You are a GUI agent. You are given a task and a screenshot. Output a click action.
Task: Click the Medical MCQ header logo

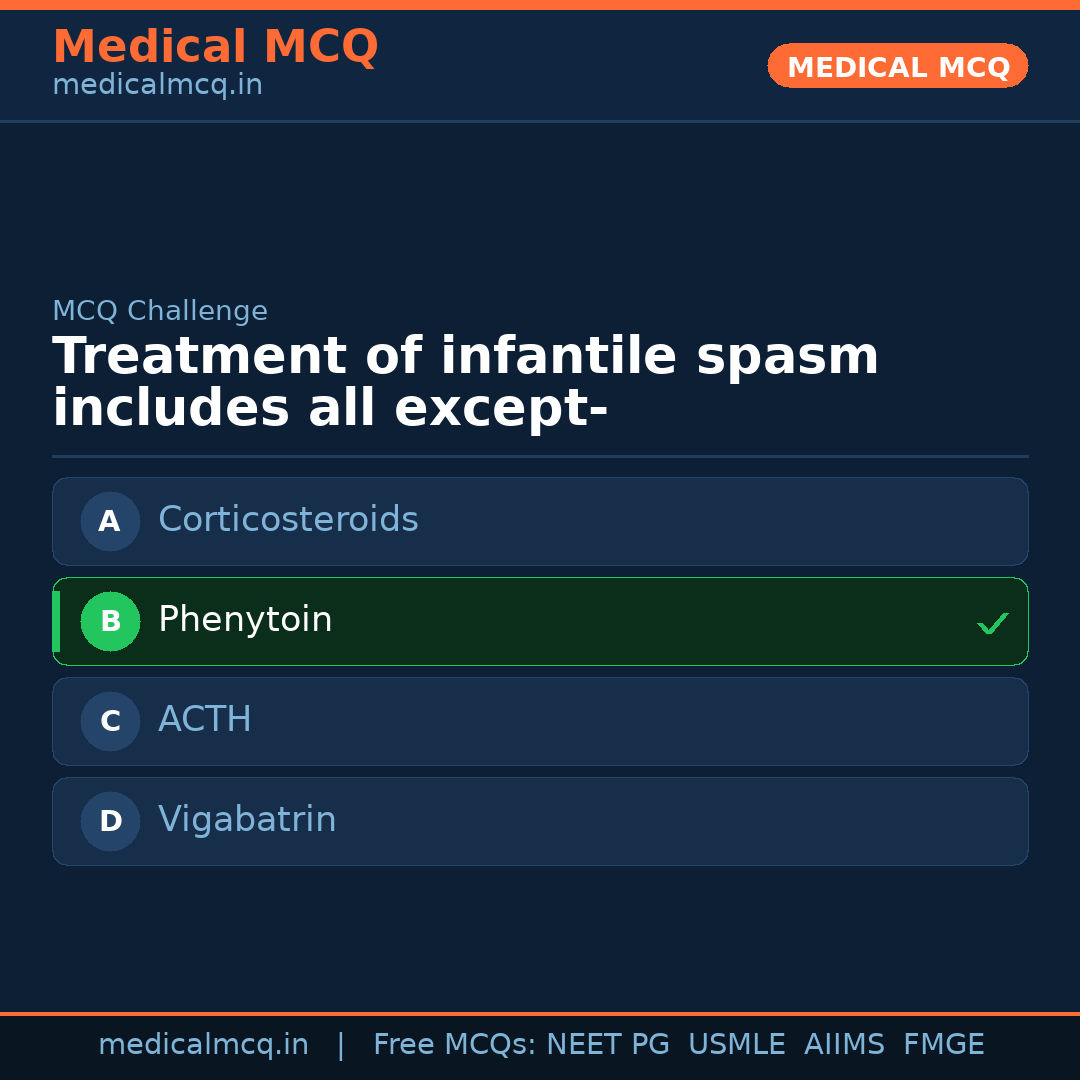click(x=215, y=47)
